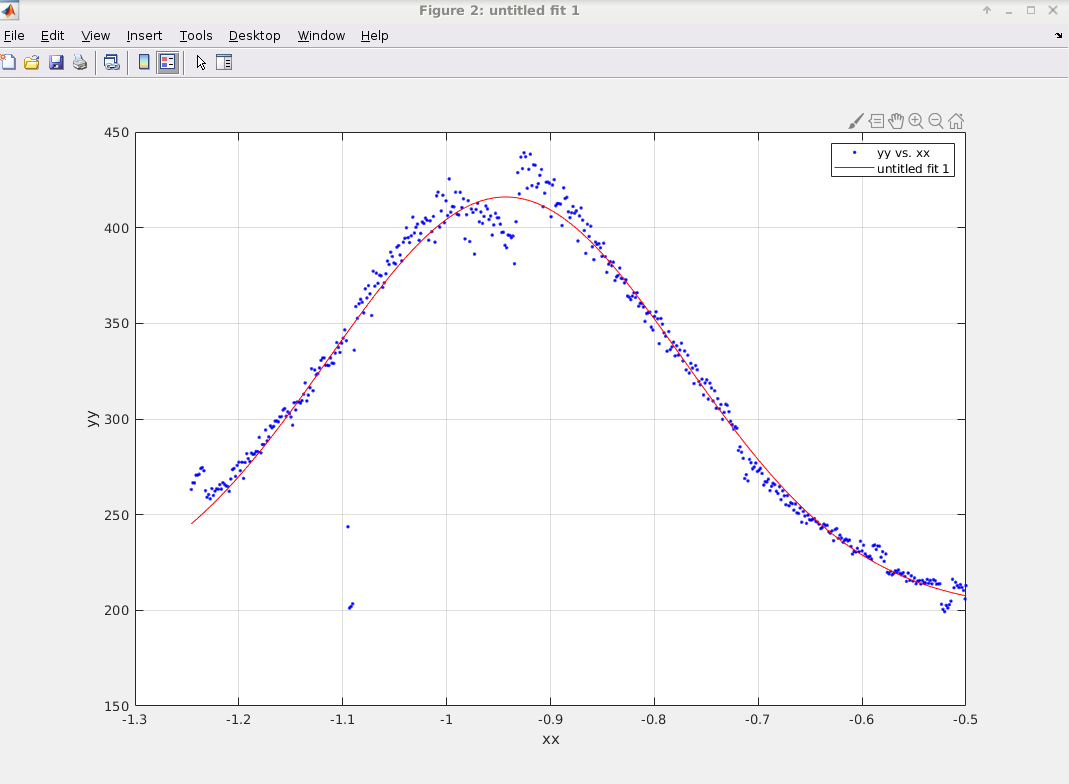Activate the Data Tips tool above the axes
The height and width of the screenshot is (784, 1069).
[x=876, y=121]
